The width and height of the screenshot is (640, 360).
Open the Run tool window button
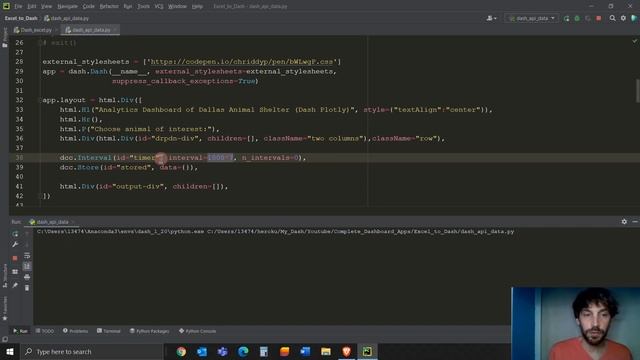click(20, 331)
